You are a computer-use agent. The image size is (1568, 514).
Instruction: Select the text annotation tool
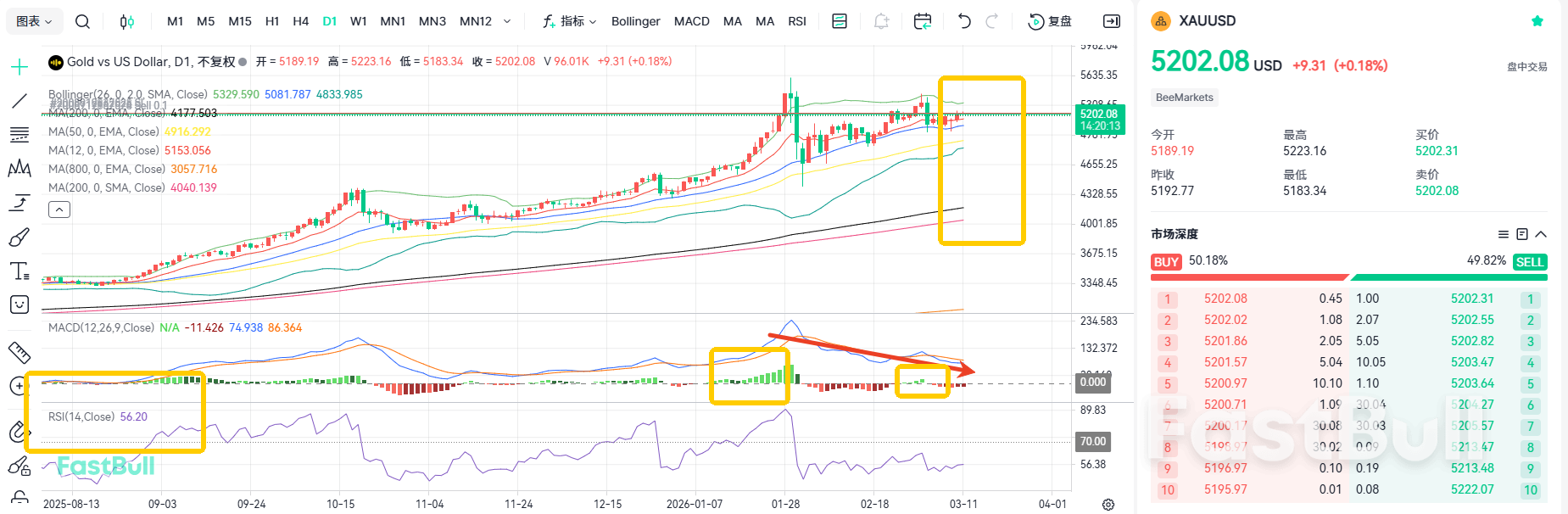click(20, 271)
